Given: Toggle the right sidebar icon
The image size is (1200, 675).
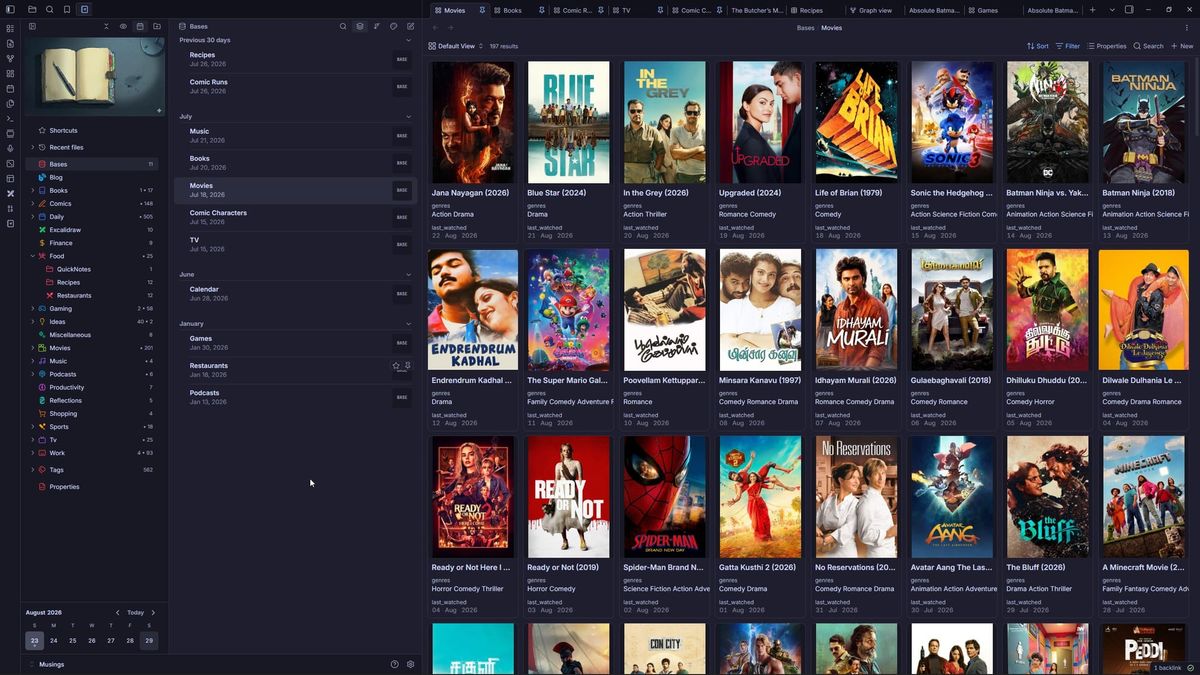Looking at the screenshot, I should [x=1129, y=10].
